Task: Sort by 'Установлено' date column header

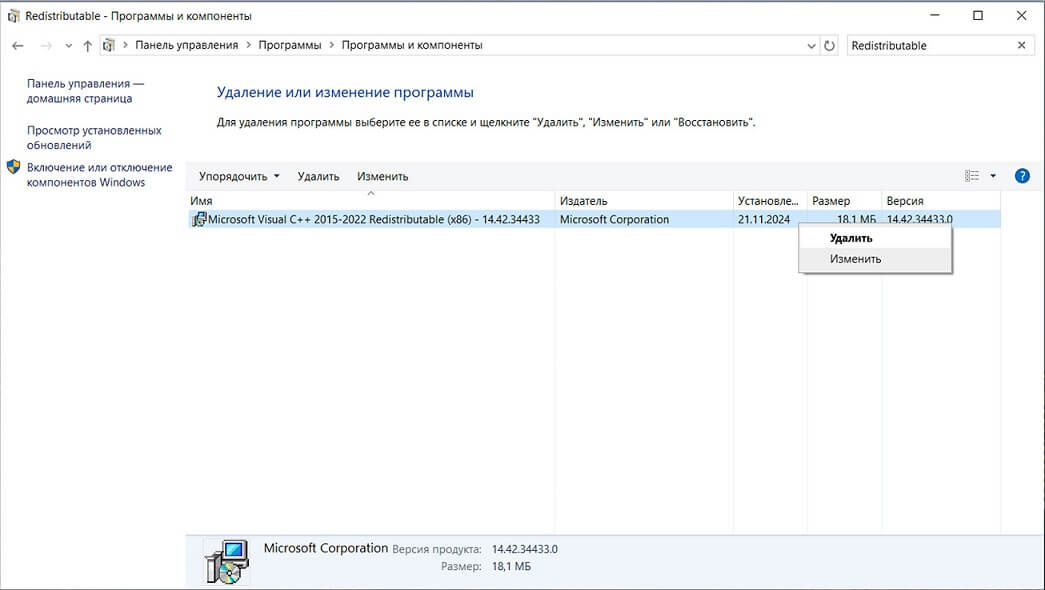Action: click(x=770, y=201)
